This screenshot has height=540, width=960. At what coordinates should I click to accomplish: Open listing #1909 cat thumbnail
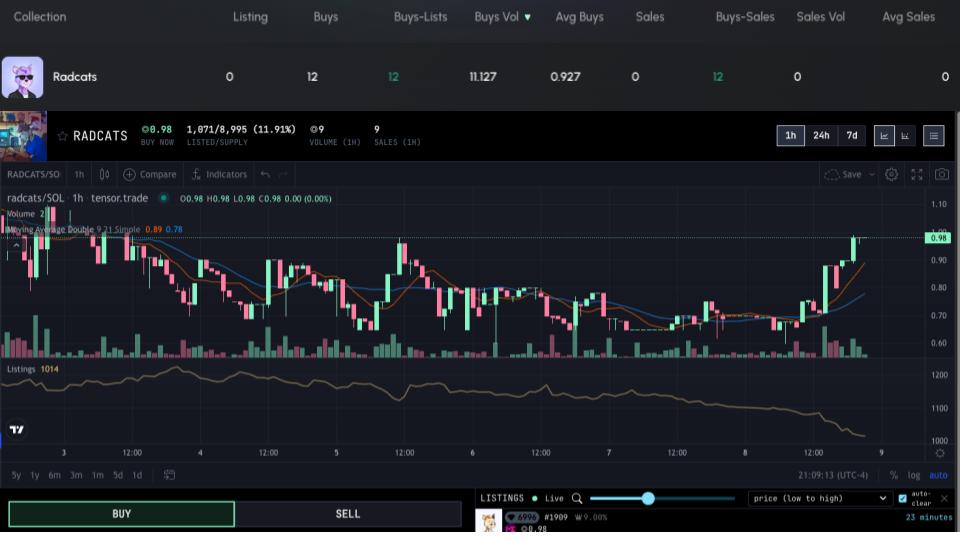(489, 522)
